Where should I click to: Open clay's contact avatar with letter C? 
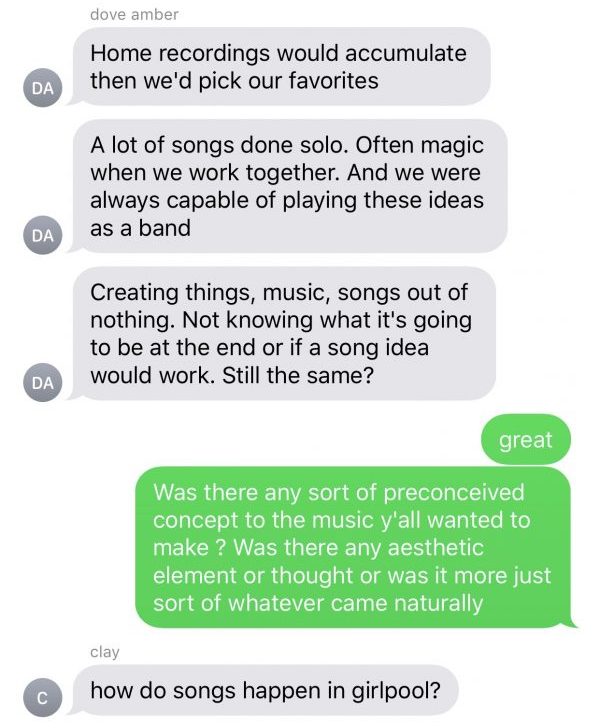click(42, 697)
